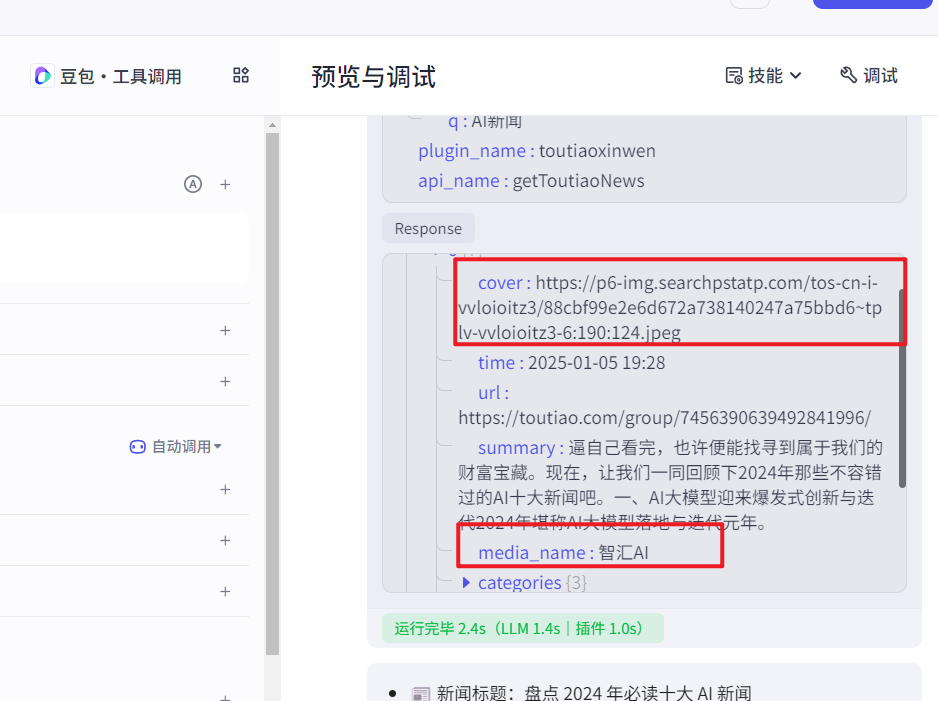Click the robot icon beside 自动调用
The width and height of the screenshot is (938, 701).
pyautogui.click(x=138, y=447)
